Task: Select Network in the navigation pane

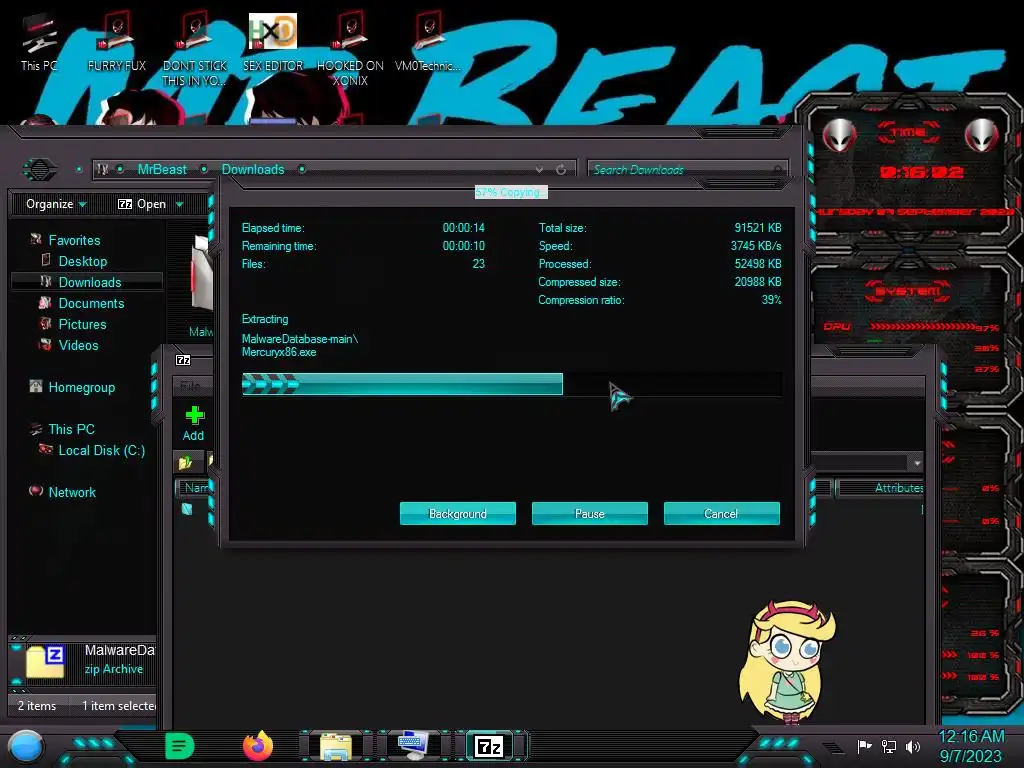Action: (x=72, y=492)
